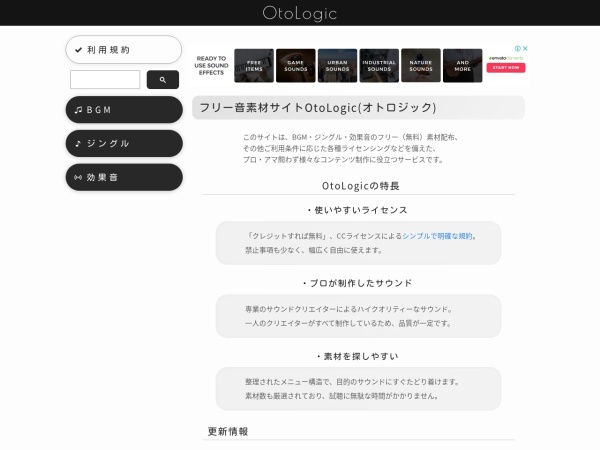The image size is (600, 450).
Task: Click the envato elements ad logo
Action: point(506,58)
